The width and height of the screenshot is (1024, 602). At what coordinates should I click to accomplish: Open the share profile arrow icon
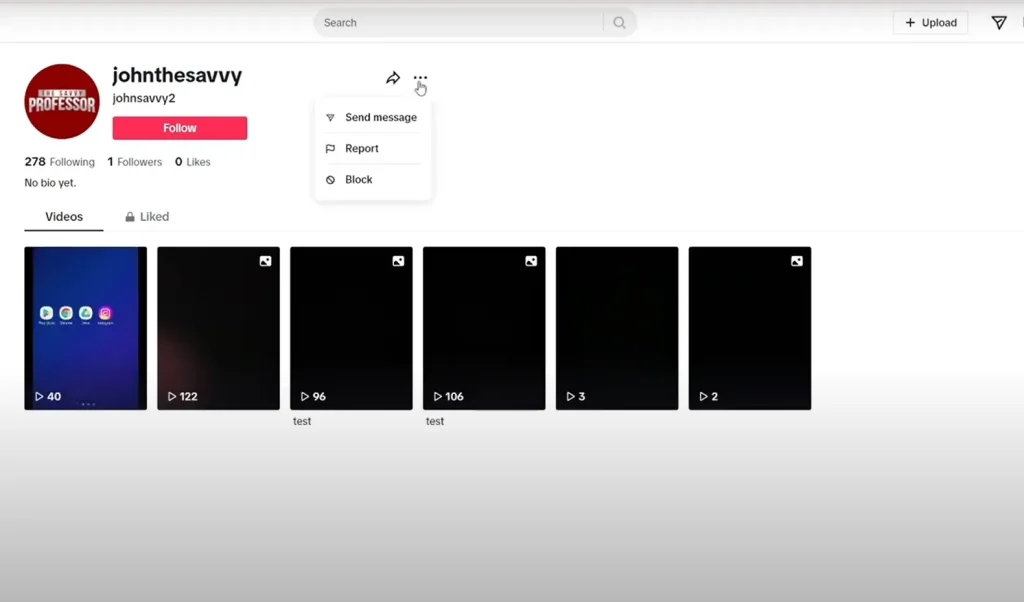pyautogui.click(x=392, y=77)
